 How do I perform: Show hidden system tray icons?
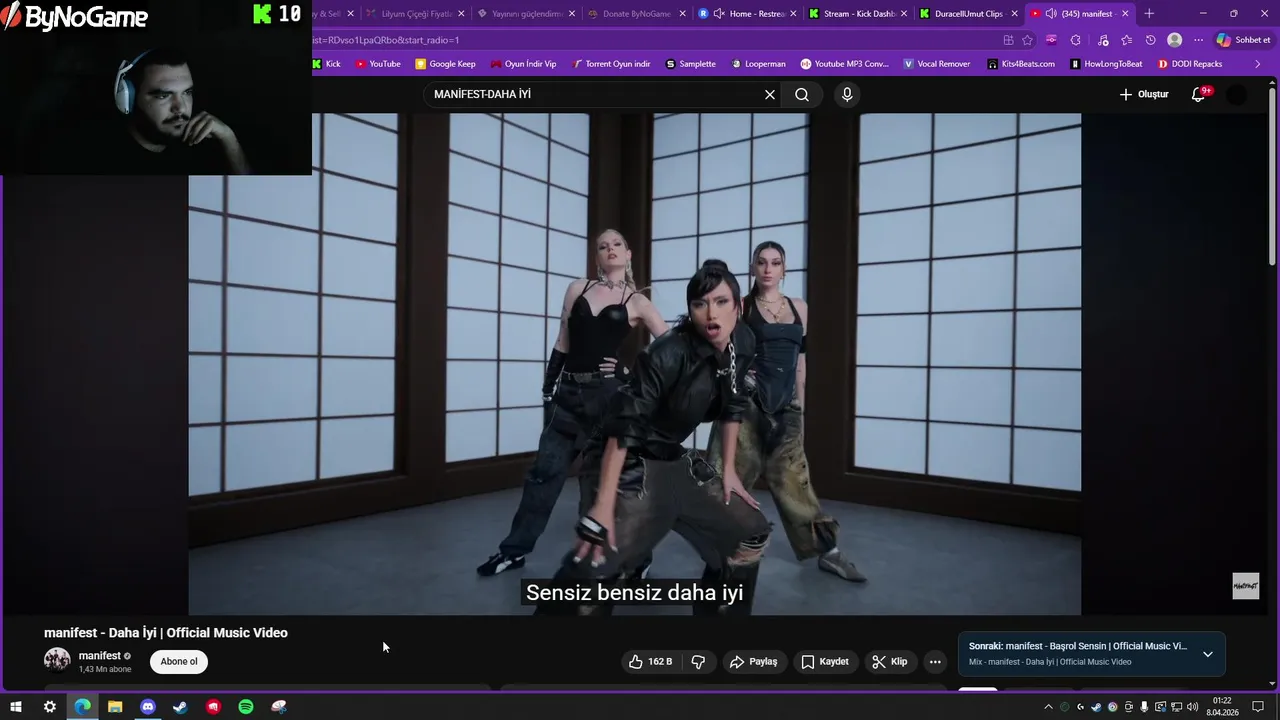coord(1048,707)
